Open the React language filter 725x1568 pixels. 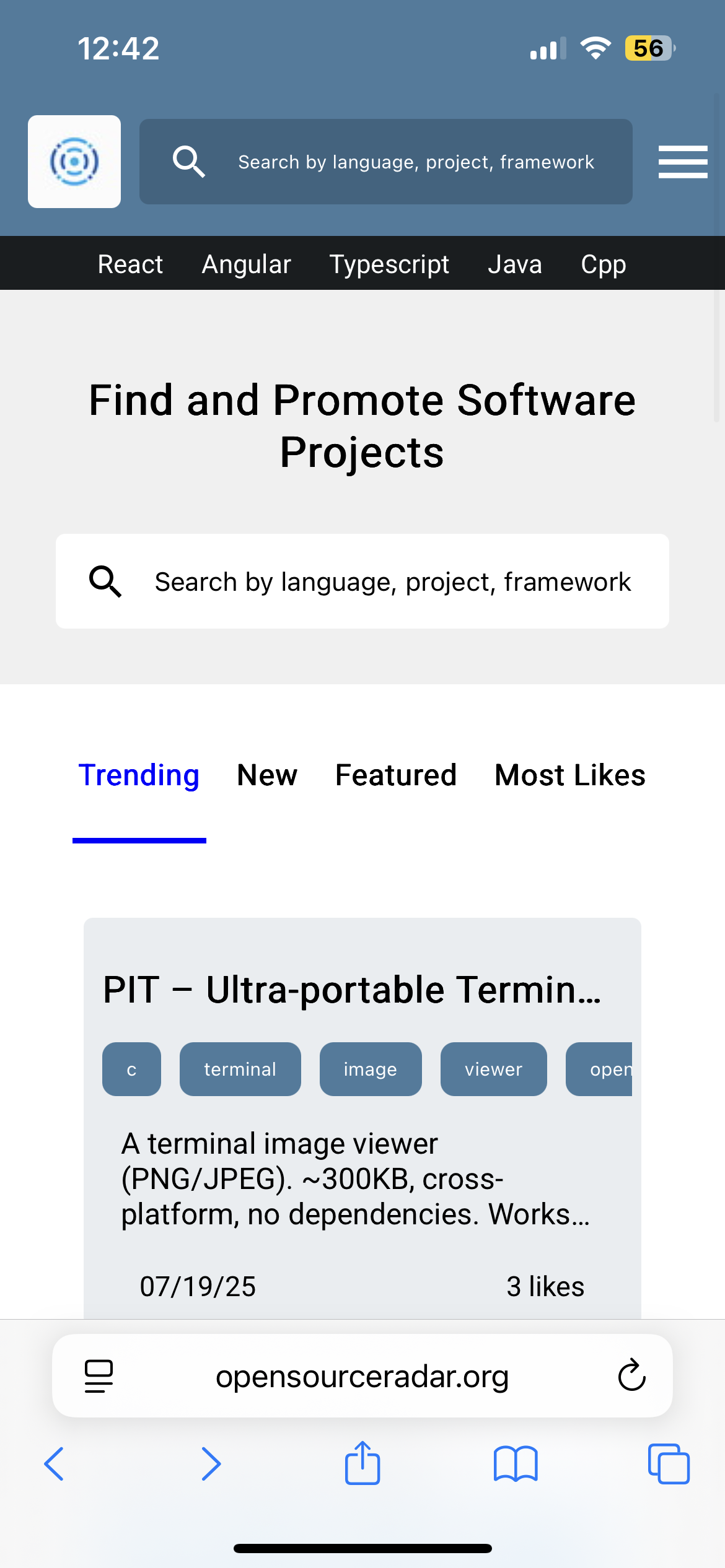130,263
